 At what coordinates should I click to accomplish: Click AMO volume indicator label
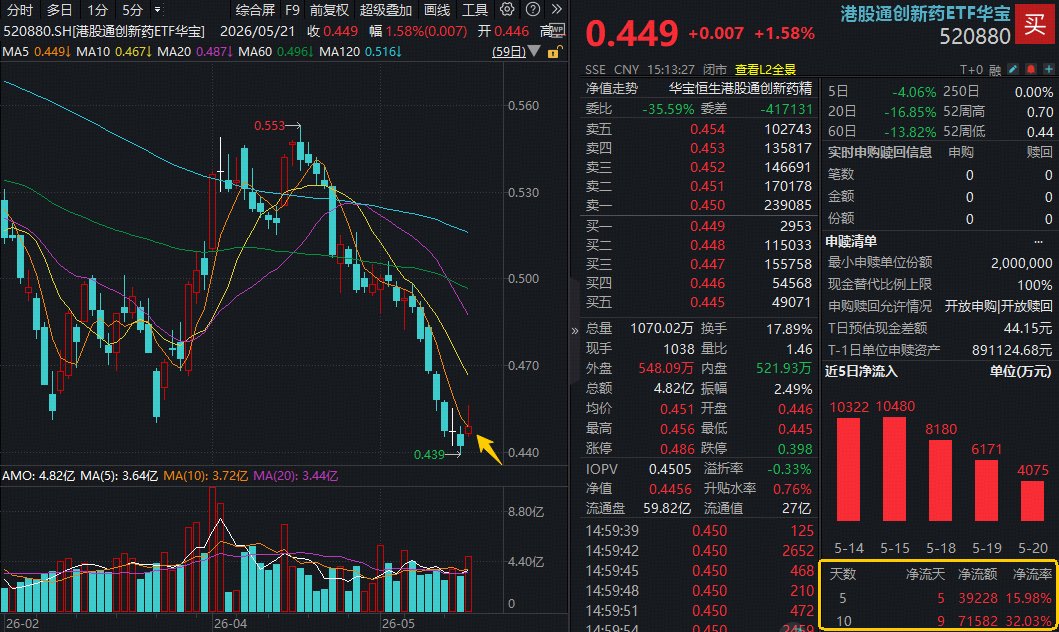[x=38, y=476]
